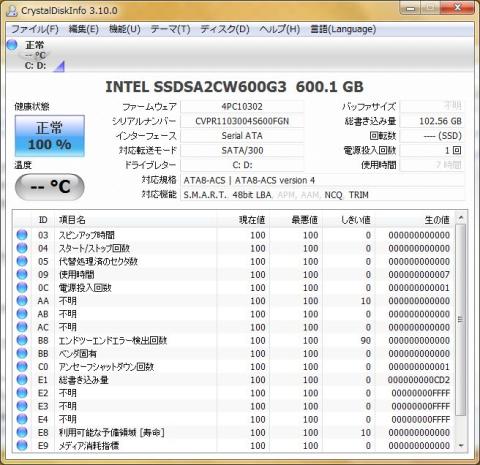Click status orb for row E3
Viewport: 480px width, 465px height.
click(22, 406)
